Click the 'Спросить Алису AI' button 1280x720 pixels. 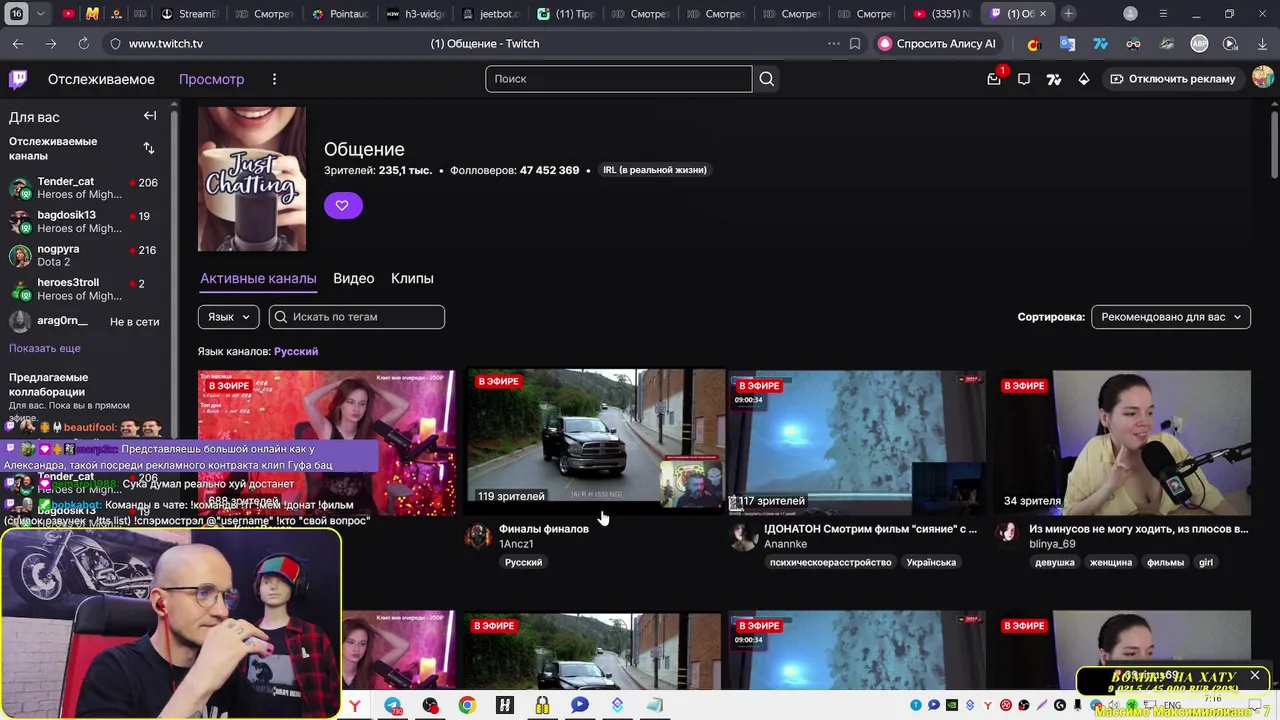coord(936,44)
